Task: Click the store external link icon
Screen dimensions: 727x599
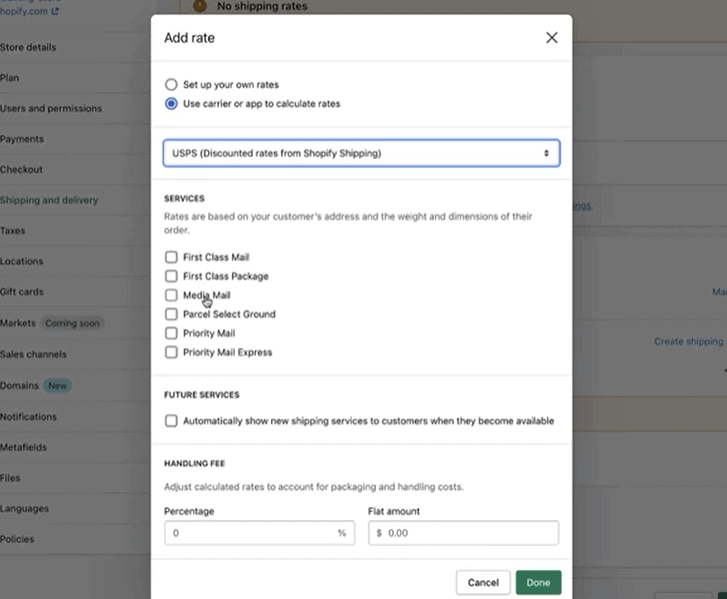Action: coord(55,11)
